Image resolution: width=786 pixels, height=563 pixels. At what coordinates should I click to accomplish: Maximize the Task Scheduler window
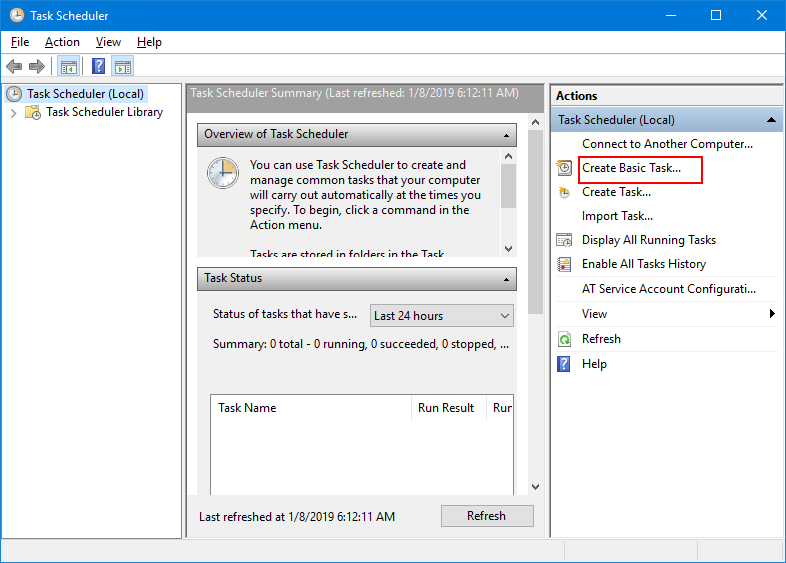pos(716,16)
